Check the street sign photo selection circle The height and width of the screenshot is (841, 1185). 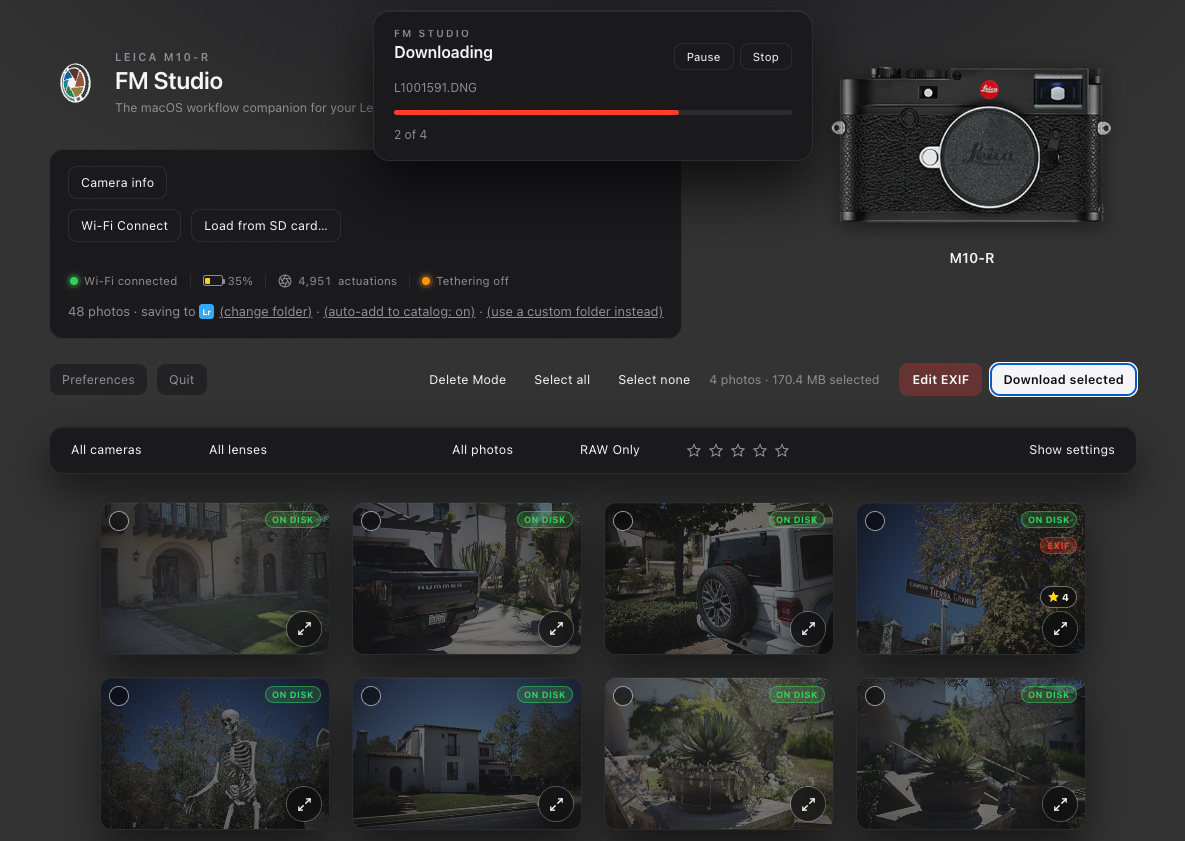[x=875, y=521]
